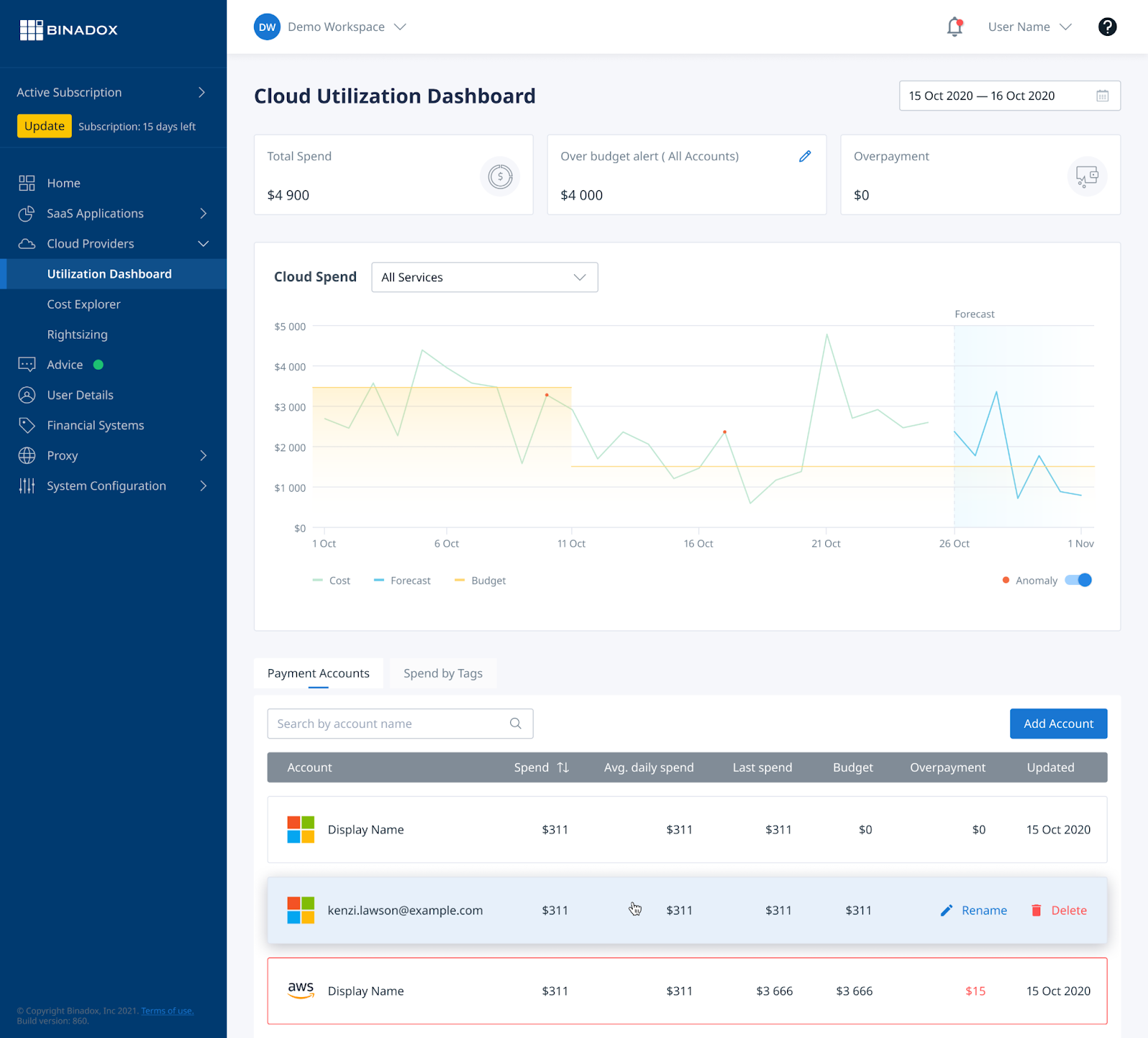
Task: Click the Budget column header
Action: [x=852, y=767]
